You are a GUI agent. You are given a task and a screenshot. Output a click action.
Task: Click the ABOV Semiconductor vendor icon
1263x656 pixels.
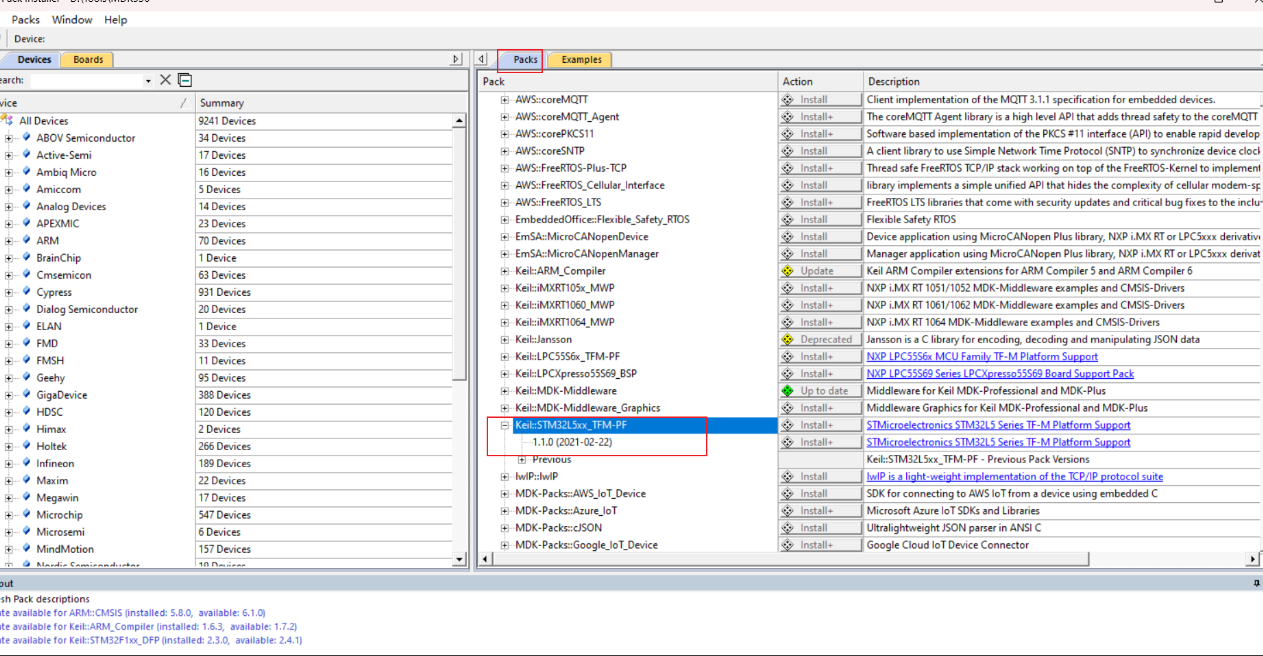(26, 138)
